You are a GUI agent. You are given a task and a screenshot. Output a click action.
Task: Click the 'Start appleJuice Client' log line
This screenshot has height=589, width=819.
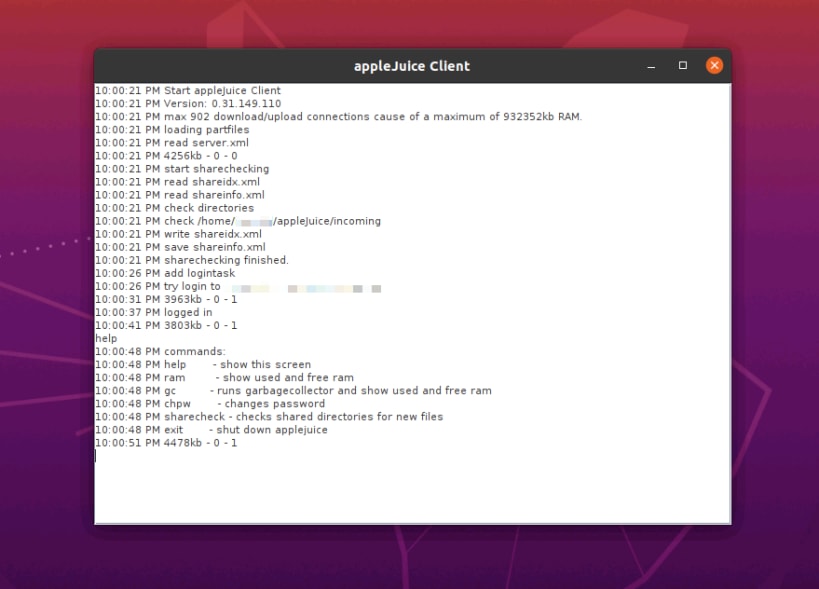pyautogui.click(x=188, y=90)
